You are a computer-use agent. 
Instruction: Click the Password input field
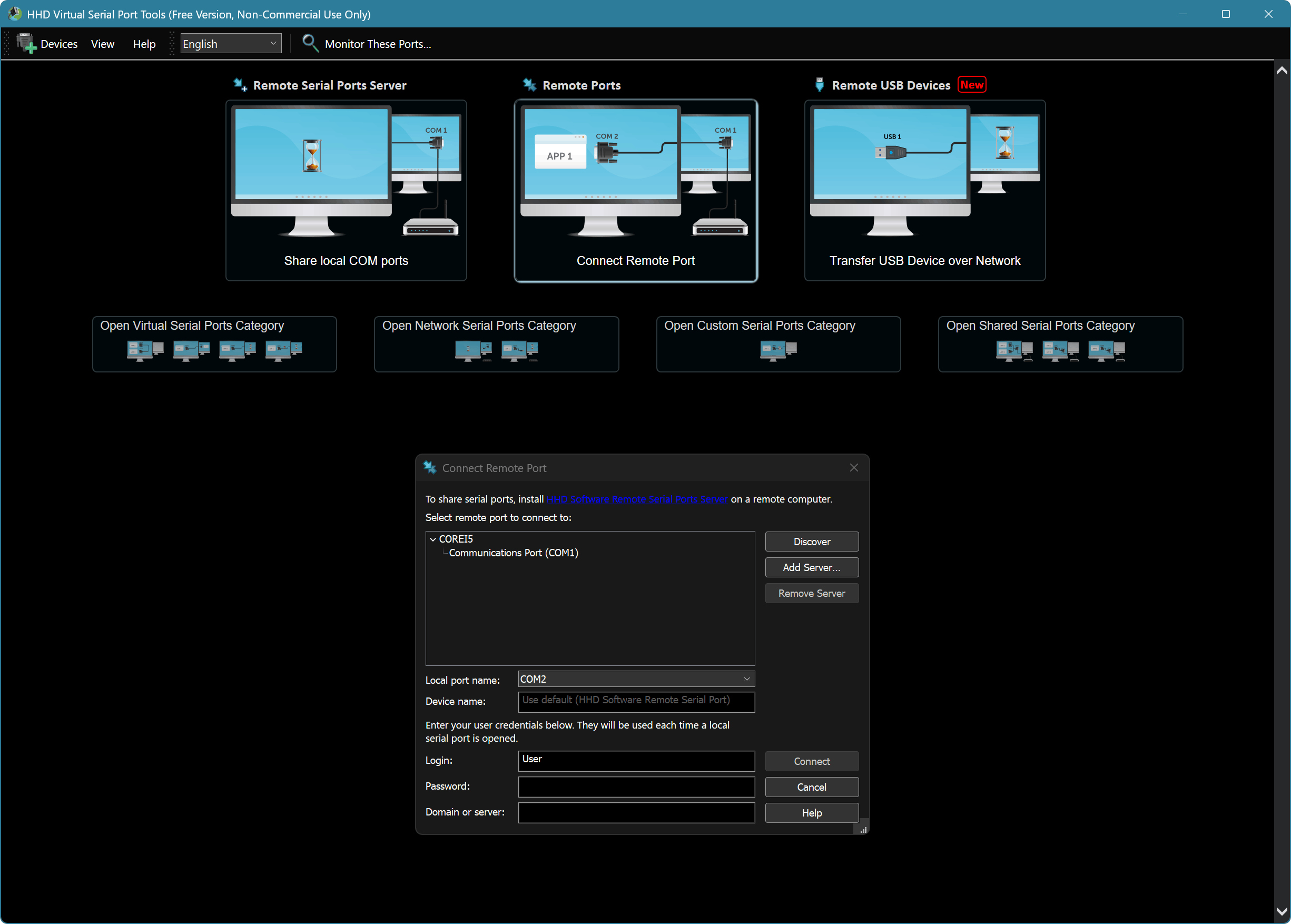click(636, 787)
